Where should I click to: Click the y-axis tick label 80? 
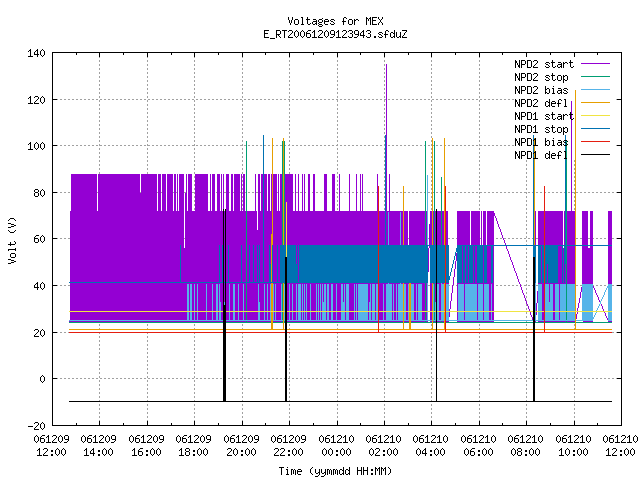[x=39, y=193]
